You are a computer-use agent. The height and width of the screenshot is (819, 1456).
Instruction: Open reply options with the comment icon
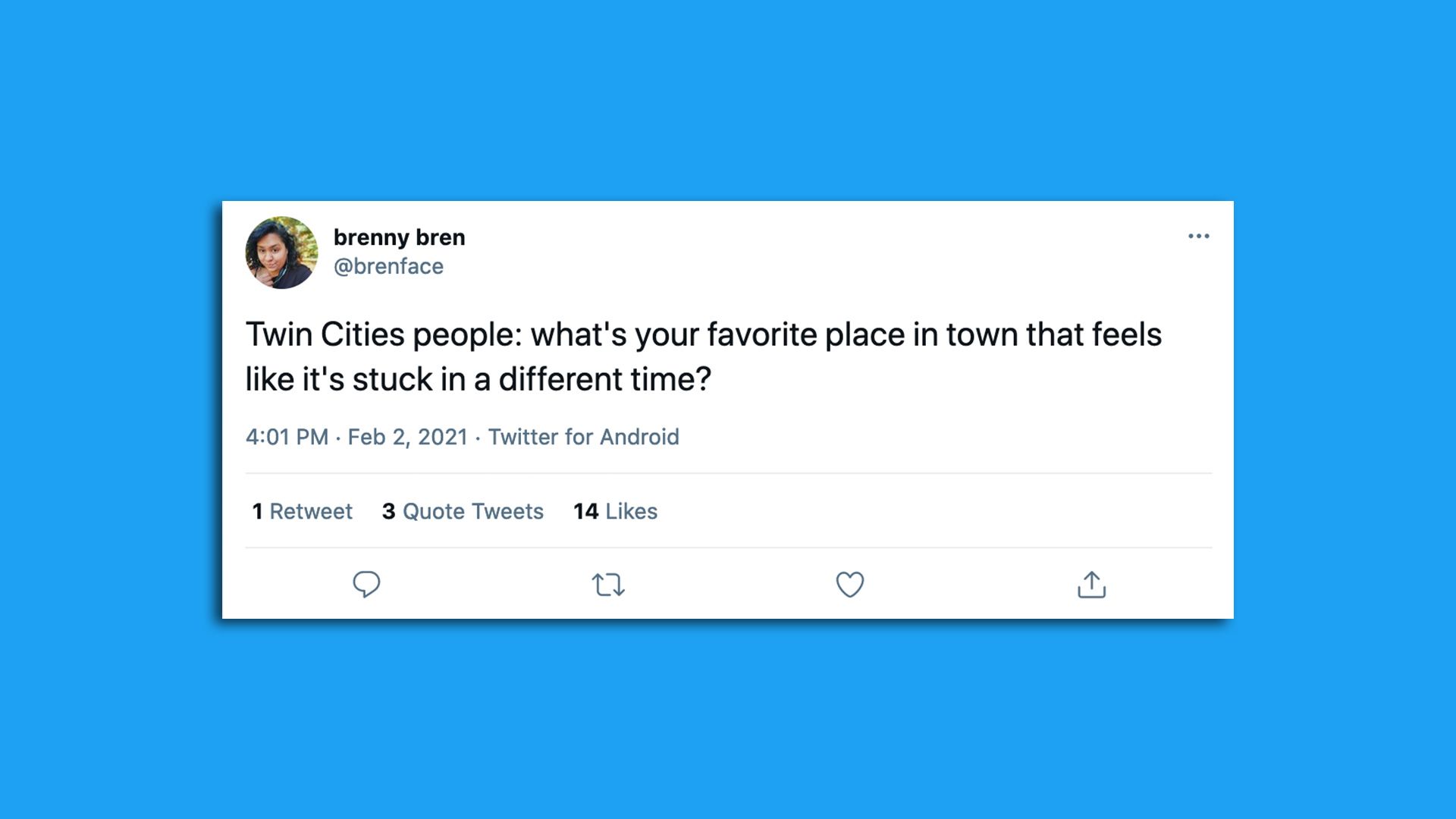(367, 584)
